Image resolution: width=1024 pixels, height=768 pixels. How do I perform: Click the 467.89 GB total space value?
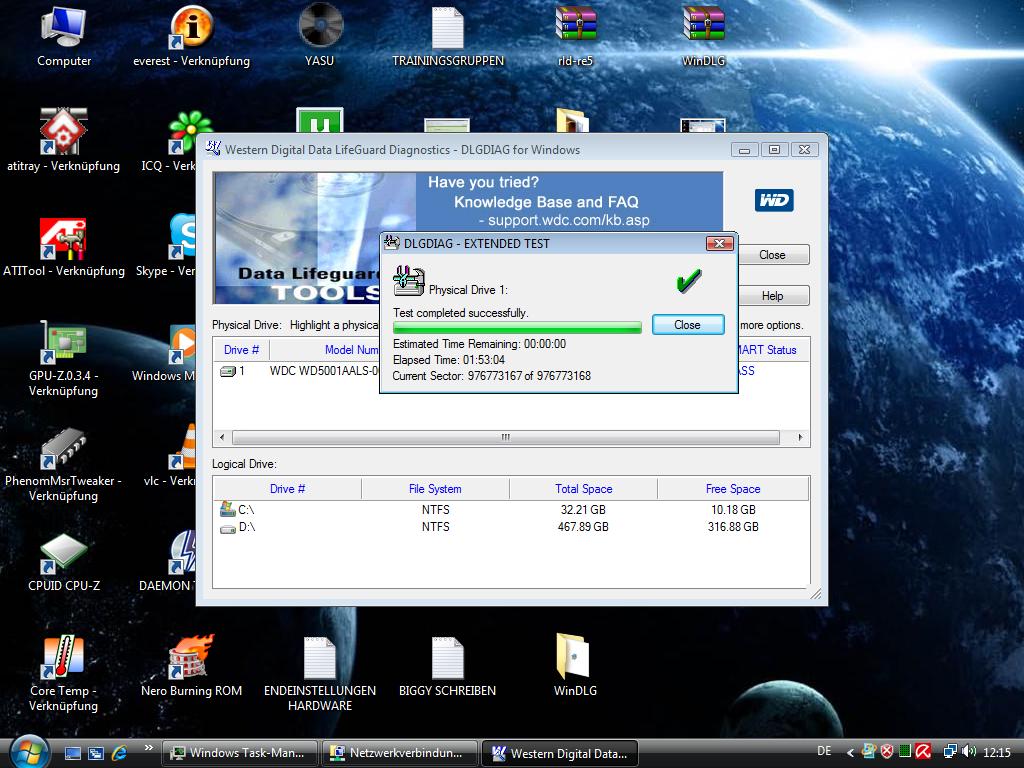583,526
